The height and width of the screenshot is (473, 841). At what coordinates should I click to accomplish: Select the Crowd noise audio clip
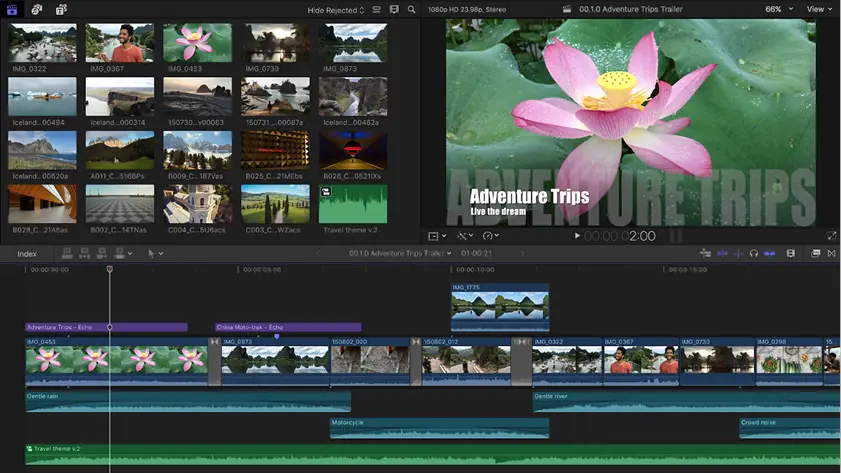point(790,428)
